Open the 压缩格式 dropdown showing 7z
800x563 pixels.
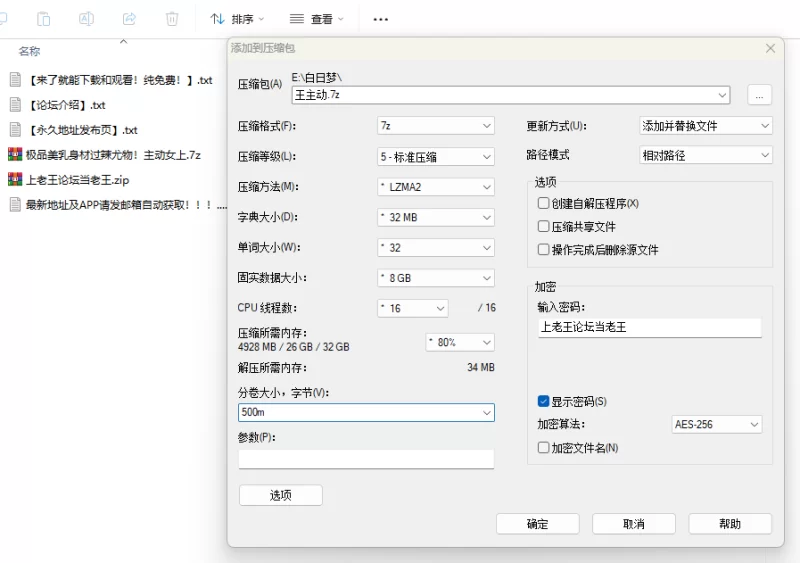pos(436,126)
